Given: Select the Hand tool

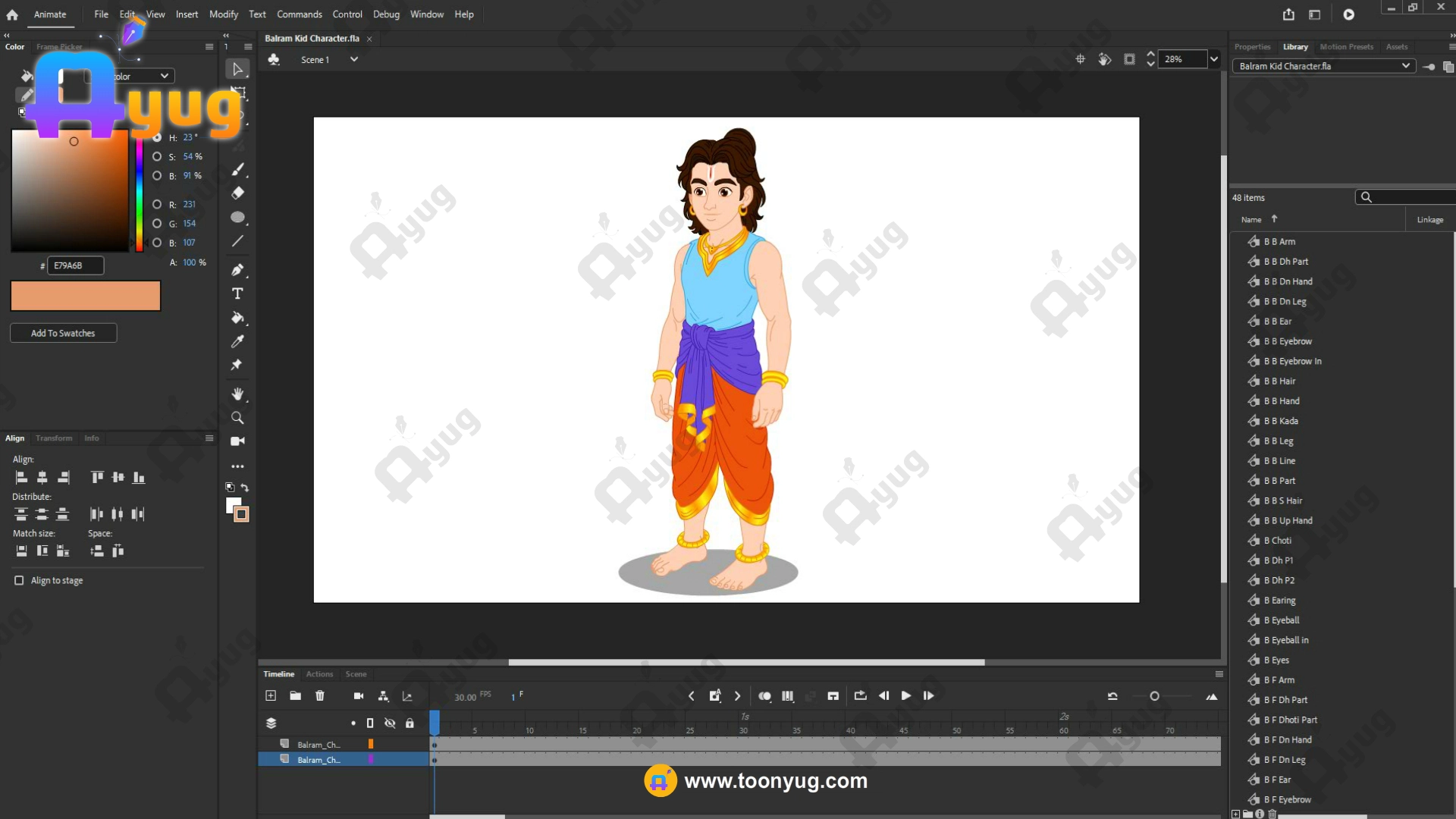Looking at the screenshot, I should pyautogui.click(x=237, y=394).
